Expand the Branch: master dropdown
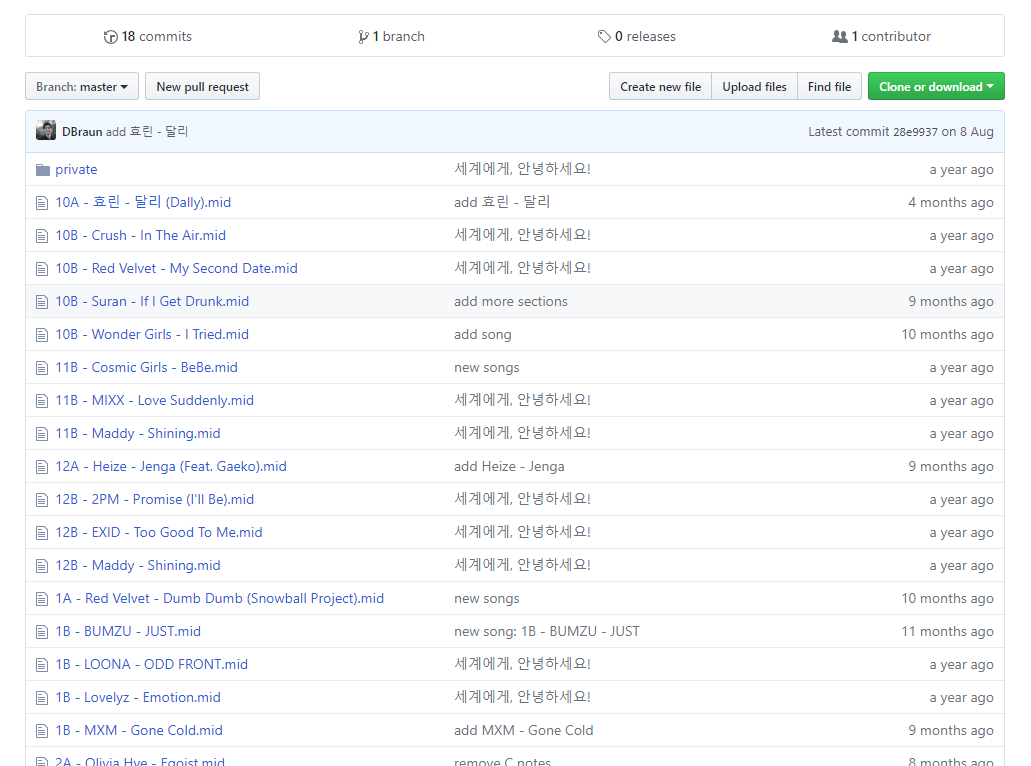The width and height of the screenshot is (1031, 766). pyautogui.click(x=82, y=86)
